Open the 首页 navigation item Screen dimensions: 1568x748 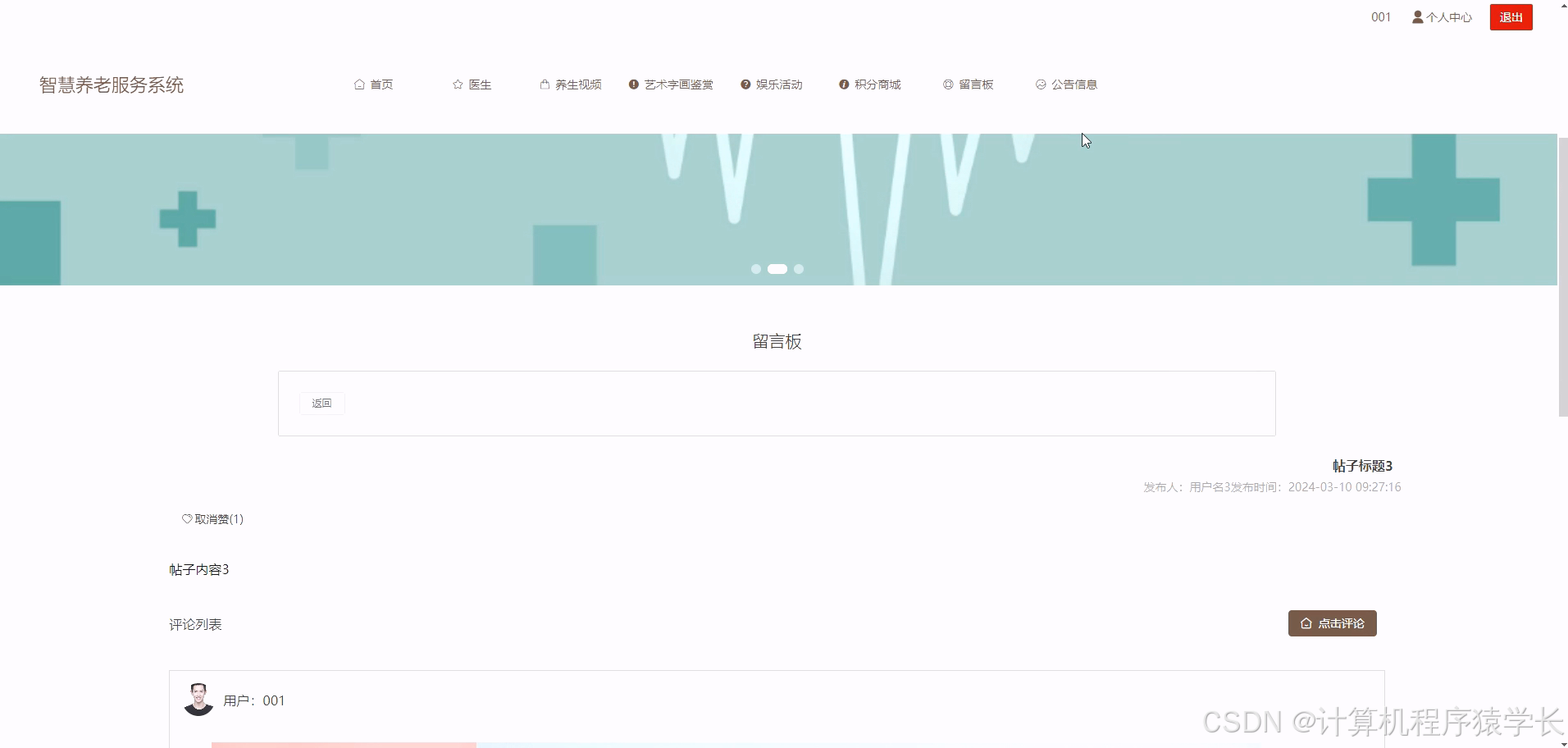coord(381,84)
